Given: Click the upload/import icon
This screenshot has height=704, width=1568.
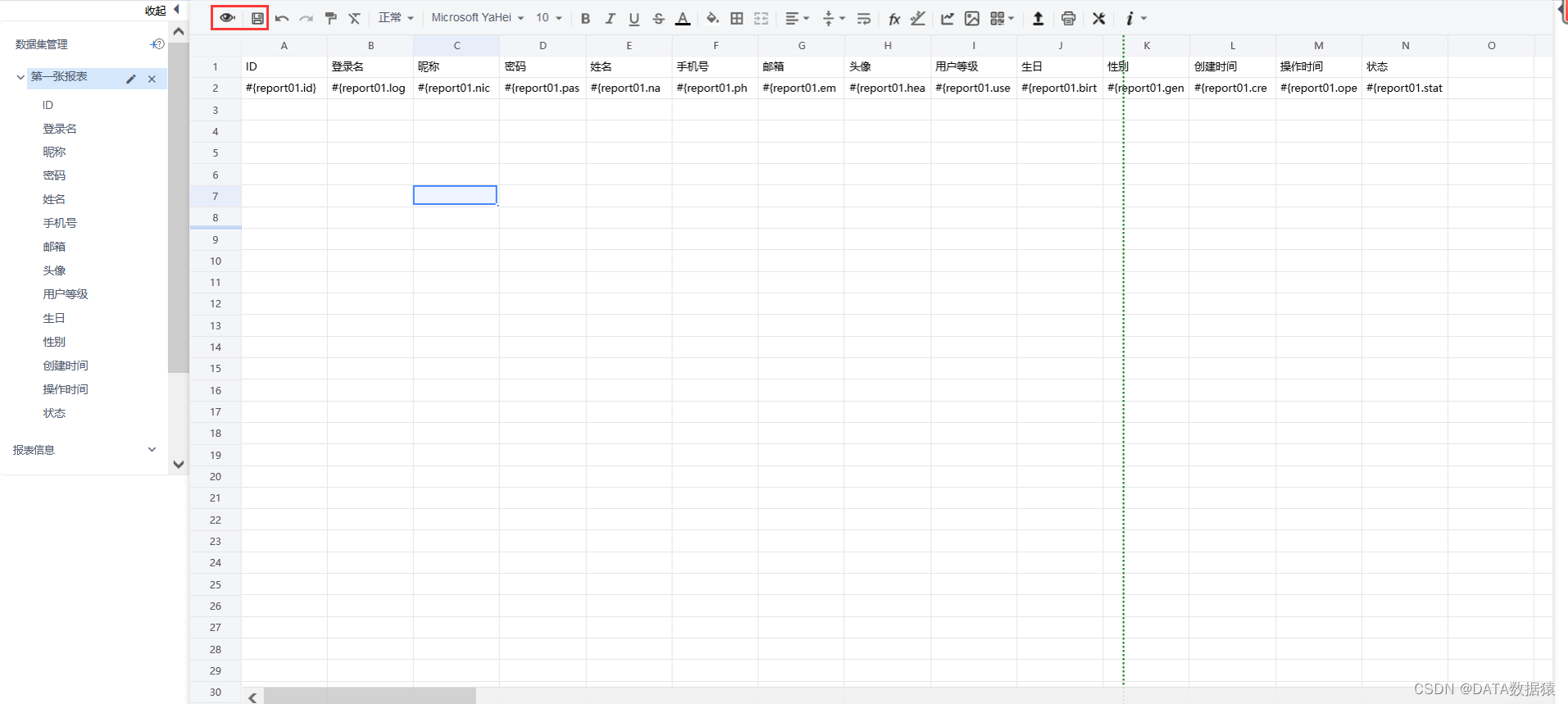Looking at the screenshot, I should click(1038, 18).
